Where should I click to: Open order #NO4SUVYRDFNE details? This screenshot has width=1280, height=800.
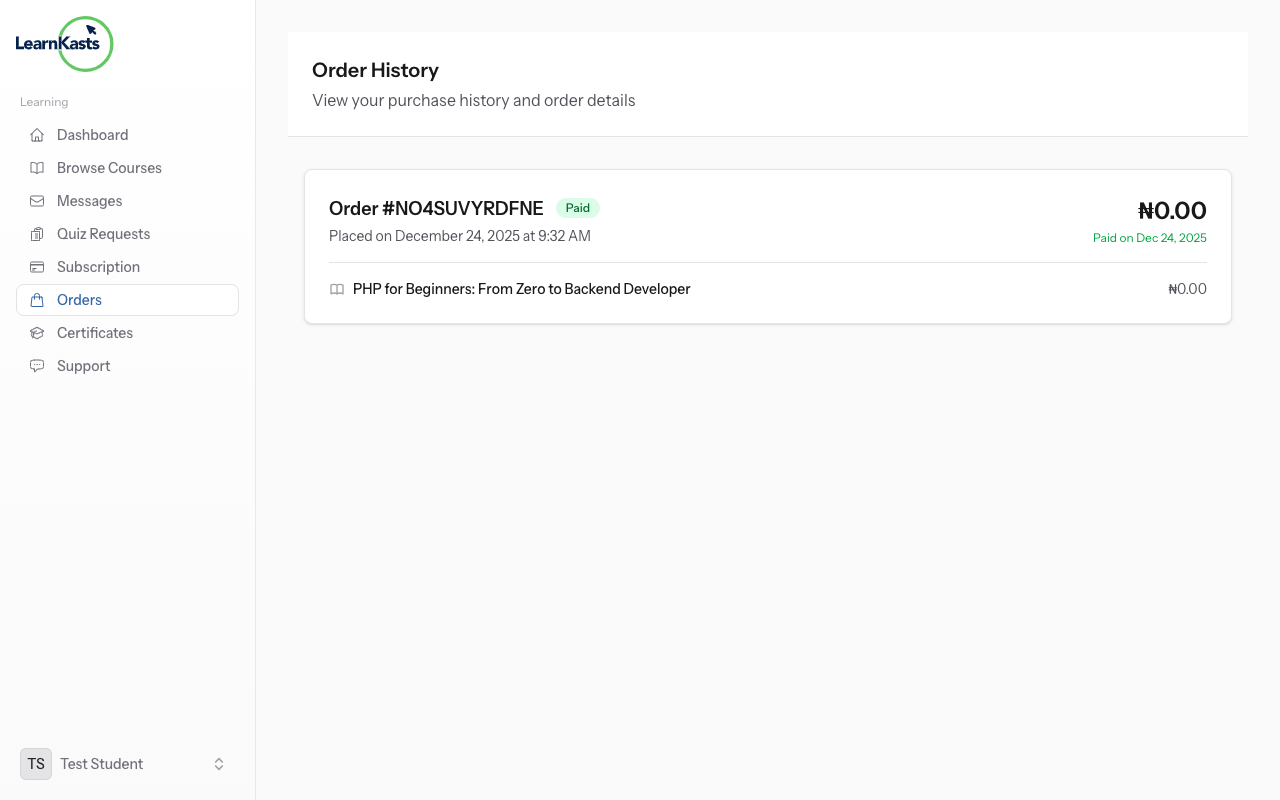pyautogui.click(x=436, y=208)
